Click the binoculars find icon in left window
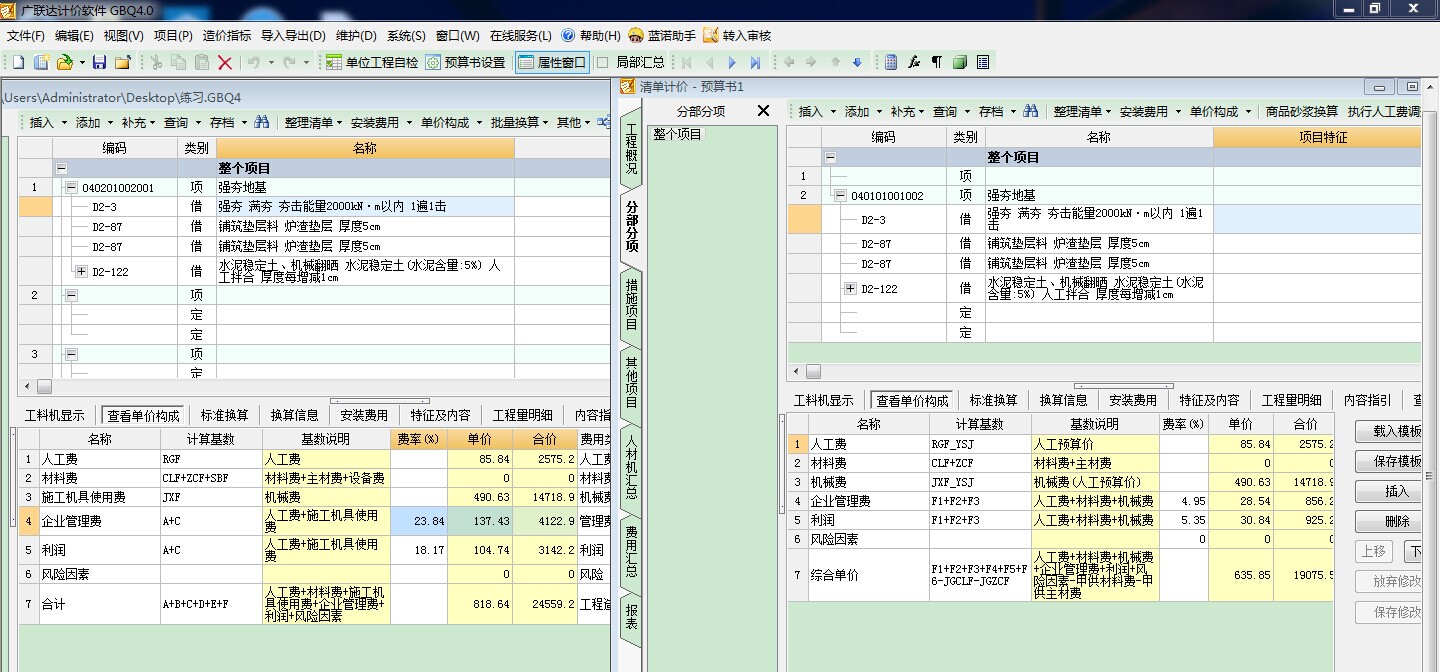Screen dimensions: 1440x672 (x=262, y=122)
